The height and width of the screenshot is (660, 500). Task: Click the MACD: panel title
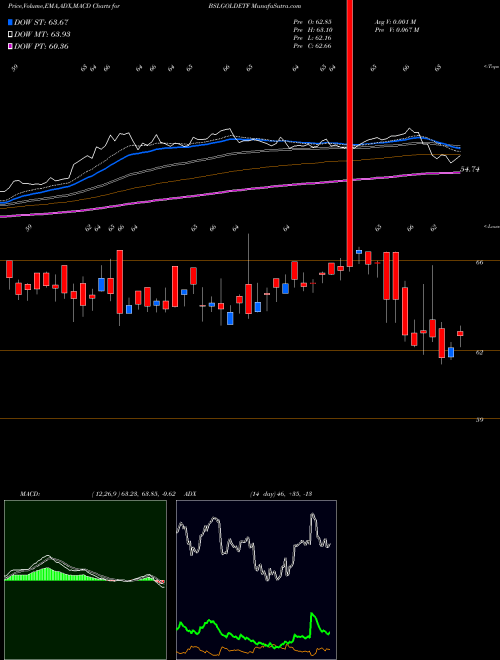click(29, 494)
